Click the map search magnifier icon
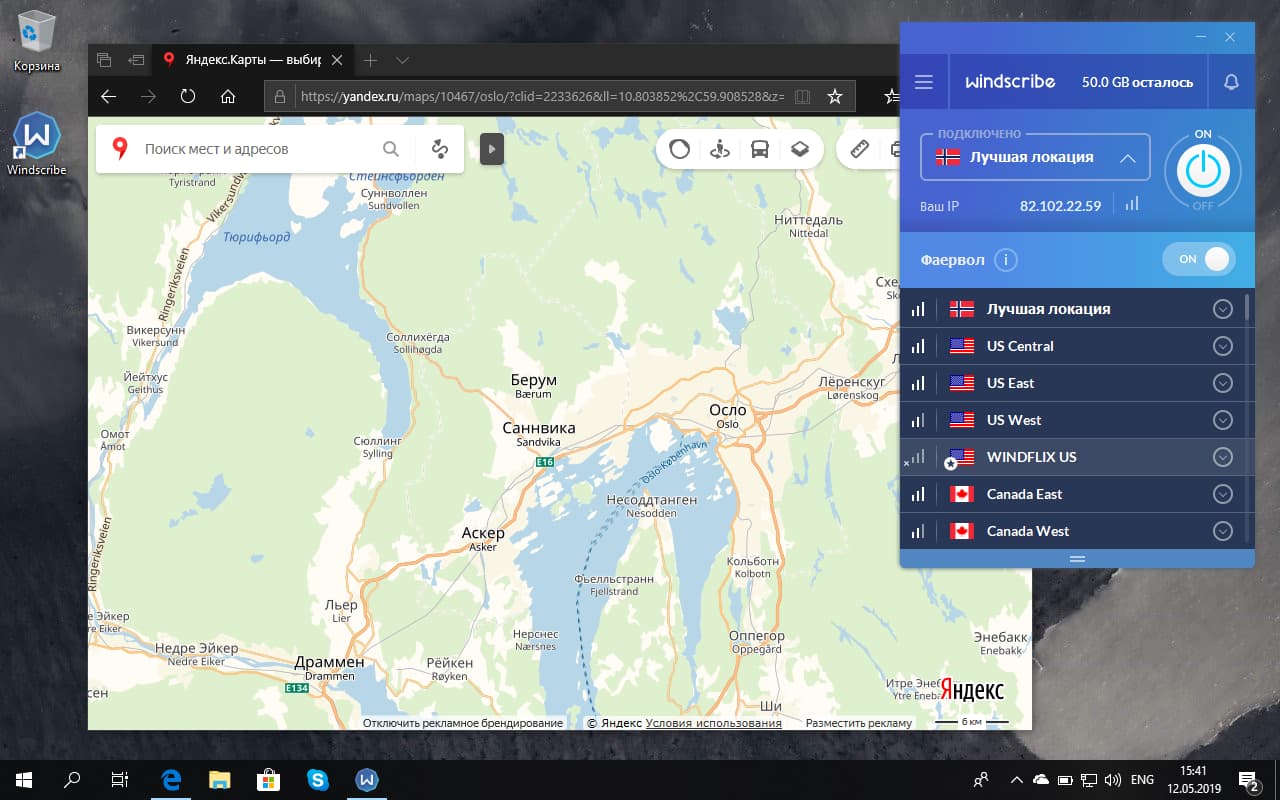Viewport: 1280px width, 800px height. (x=391, y=149)
